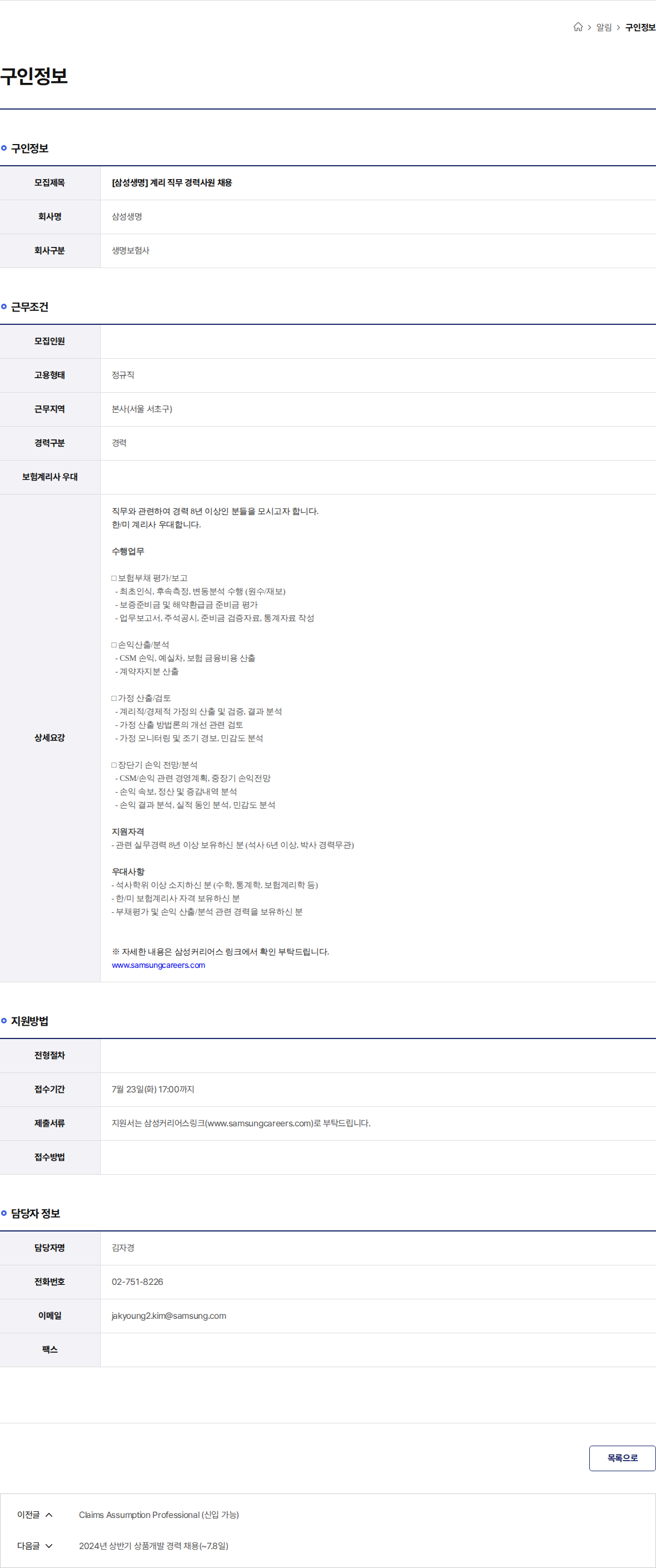
Task: Click the 구인정보 breadcrumb item
Action: (640, 27)
